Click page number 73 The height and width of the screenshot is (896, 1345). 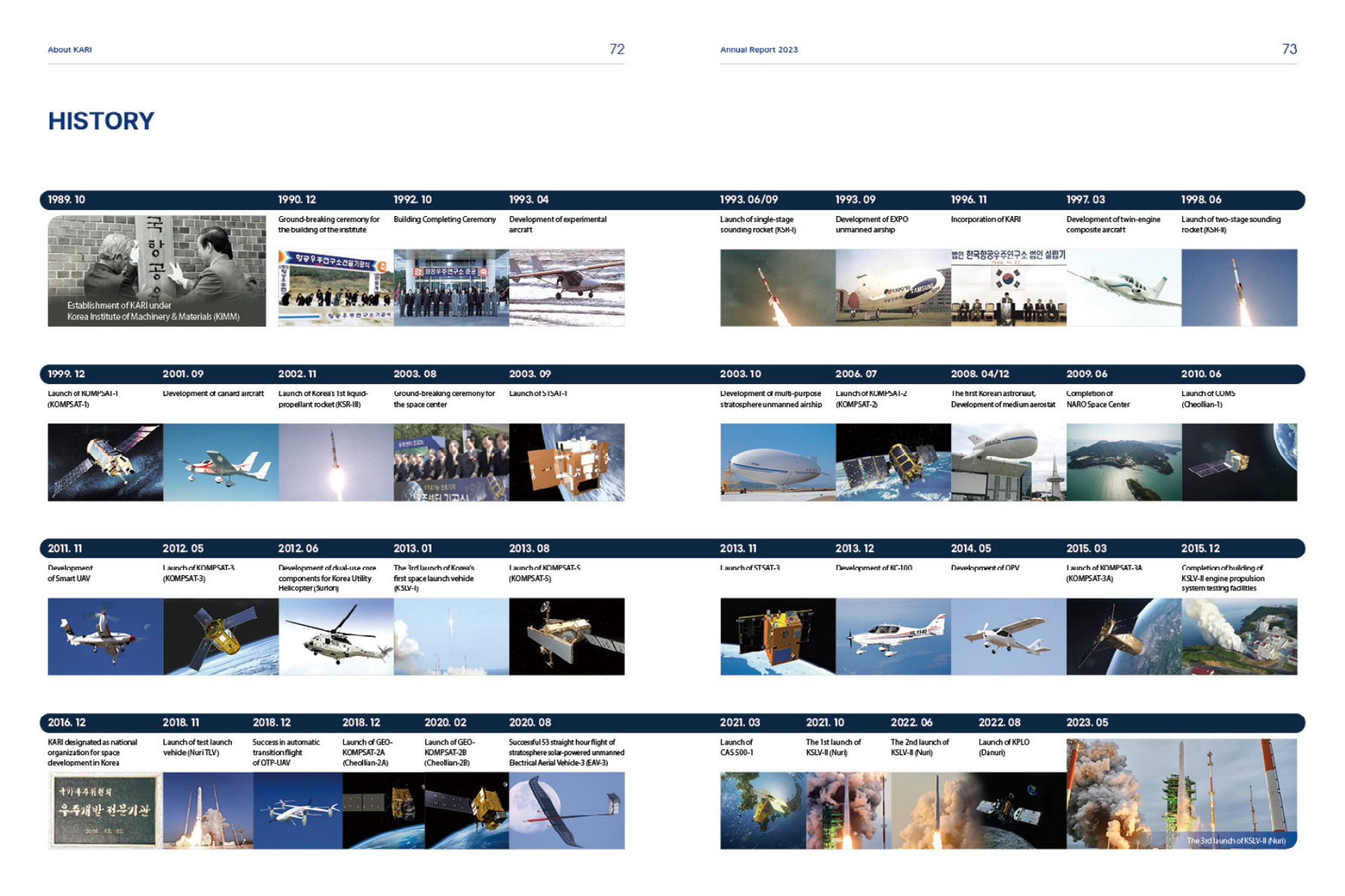pos(1289,50)
